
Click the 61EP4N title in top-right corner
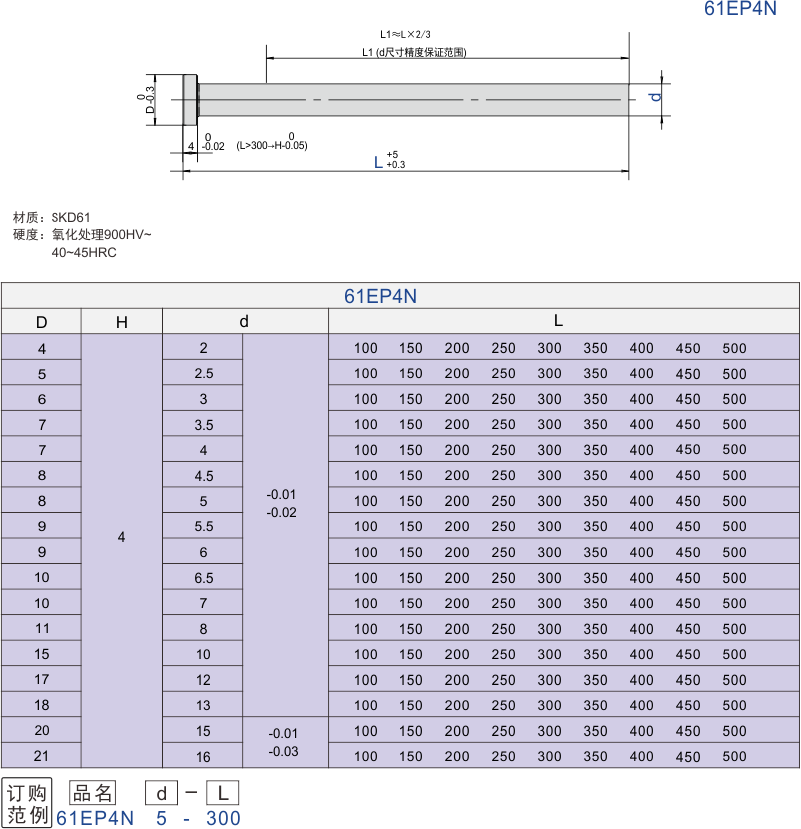(x=740, y=9)
